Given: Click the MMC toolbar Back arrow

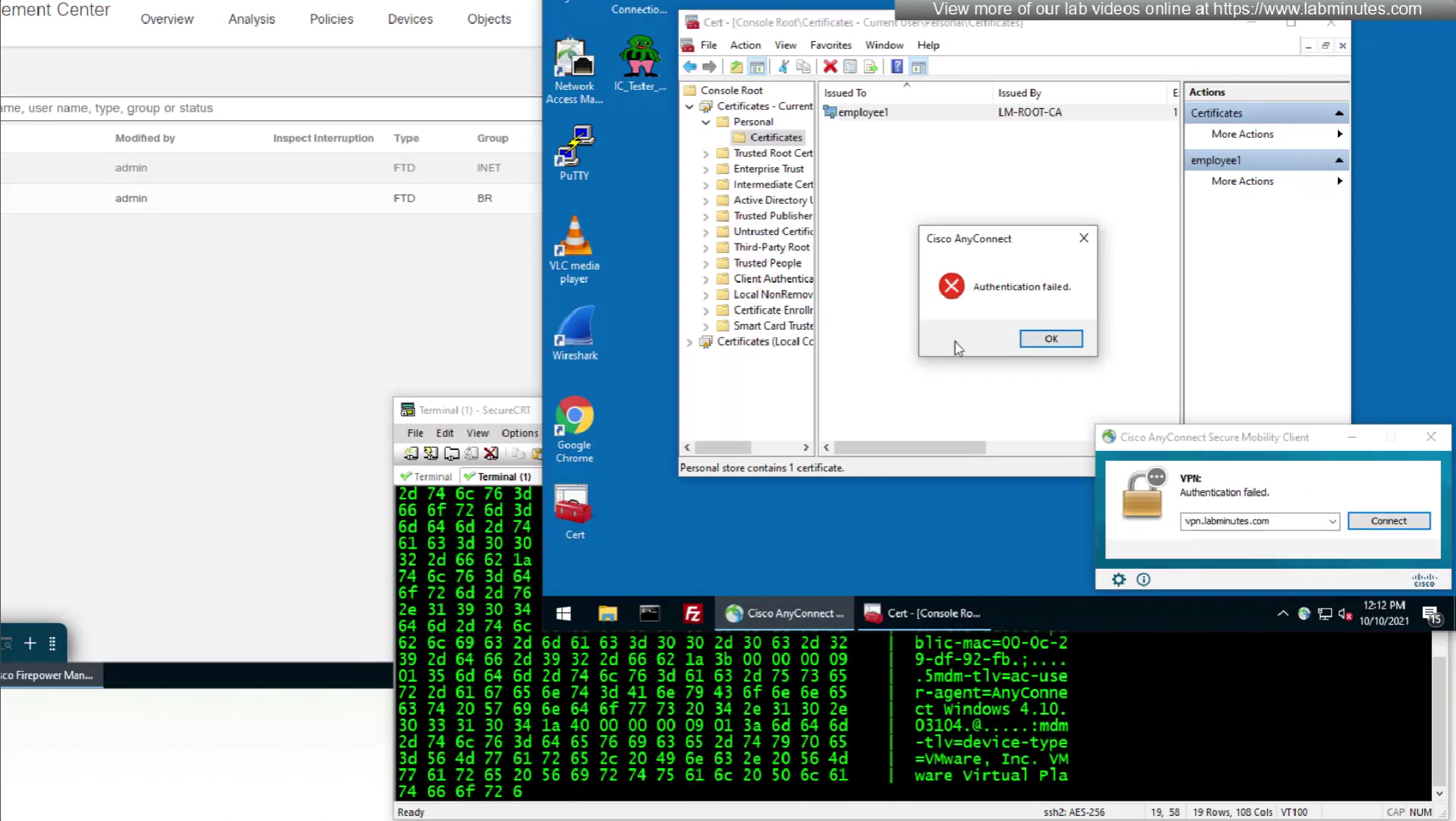Looking at the screenshot, I should coord(689,67).
